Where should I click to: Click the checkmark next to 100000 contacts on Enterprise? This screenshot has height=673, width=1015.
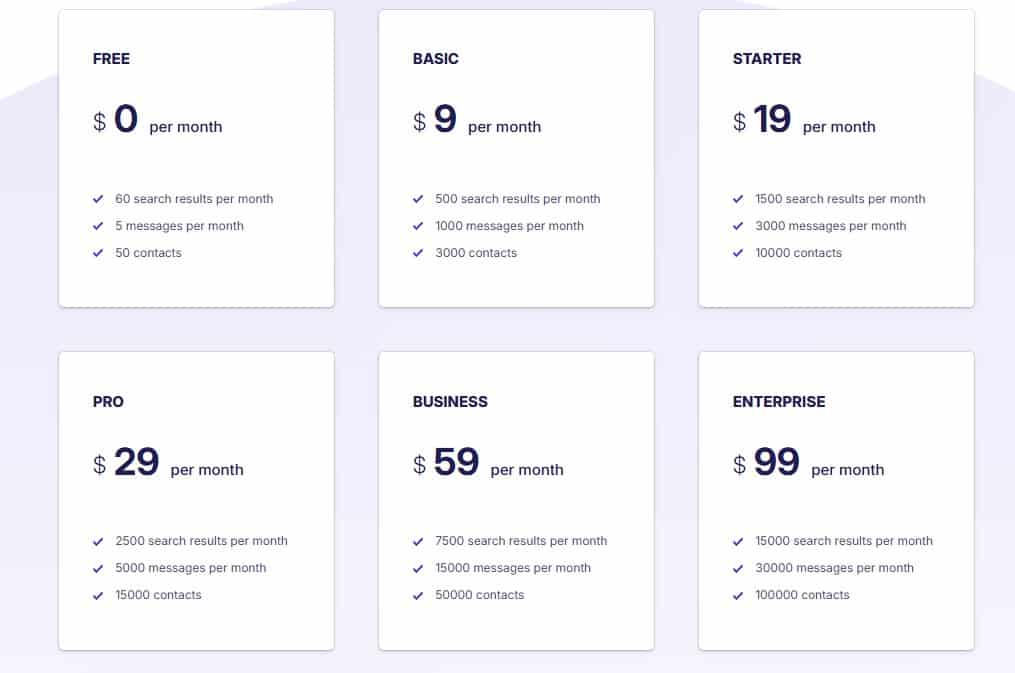click(x=739, y=595)
